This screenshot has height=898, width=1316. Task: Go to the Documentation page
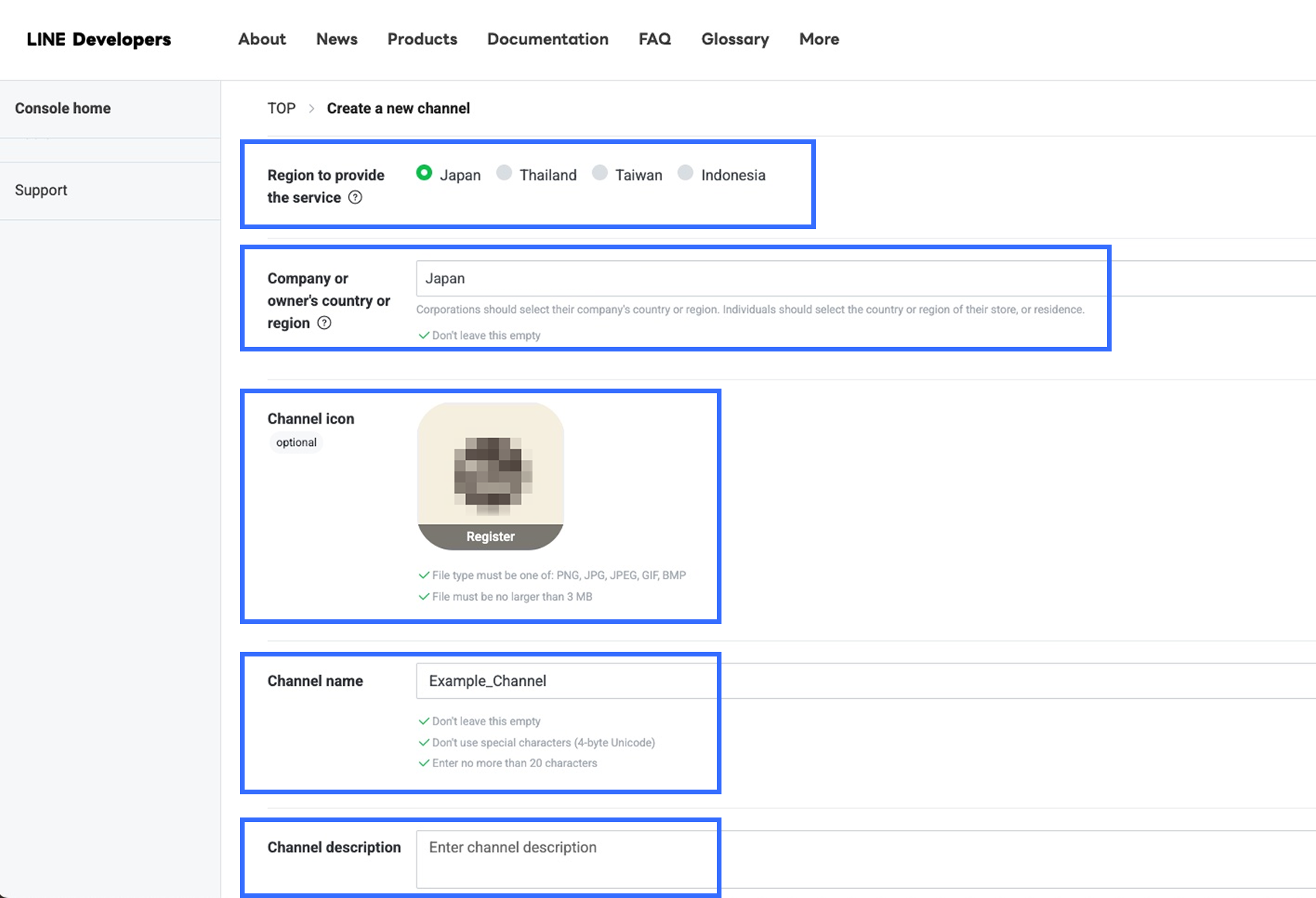tap(547, 39)
